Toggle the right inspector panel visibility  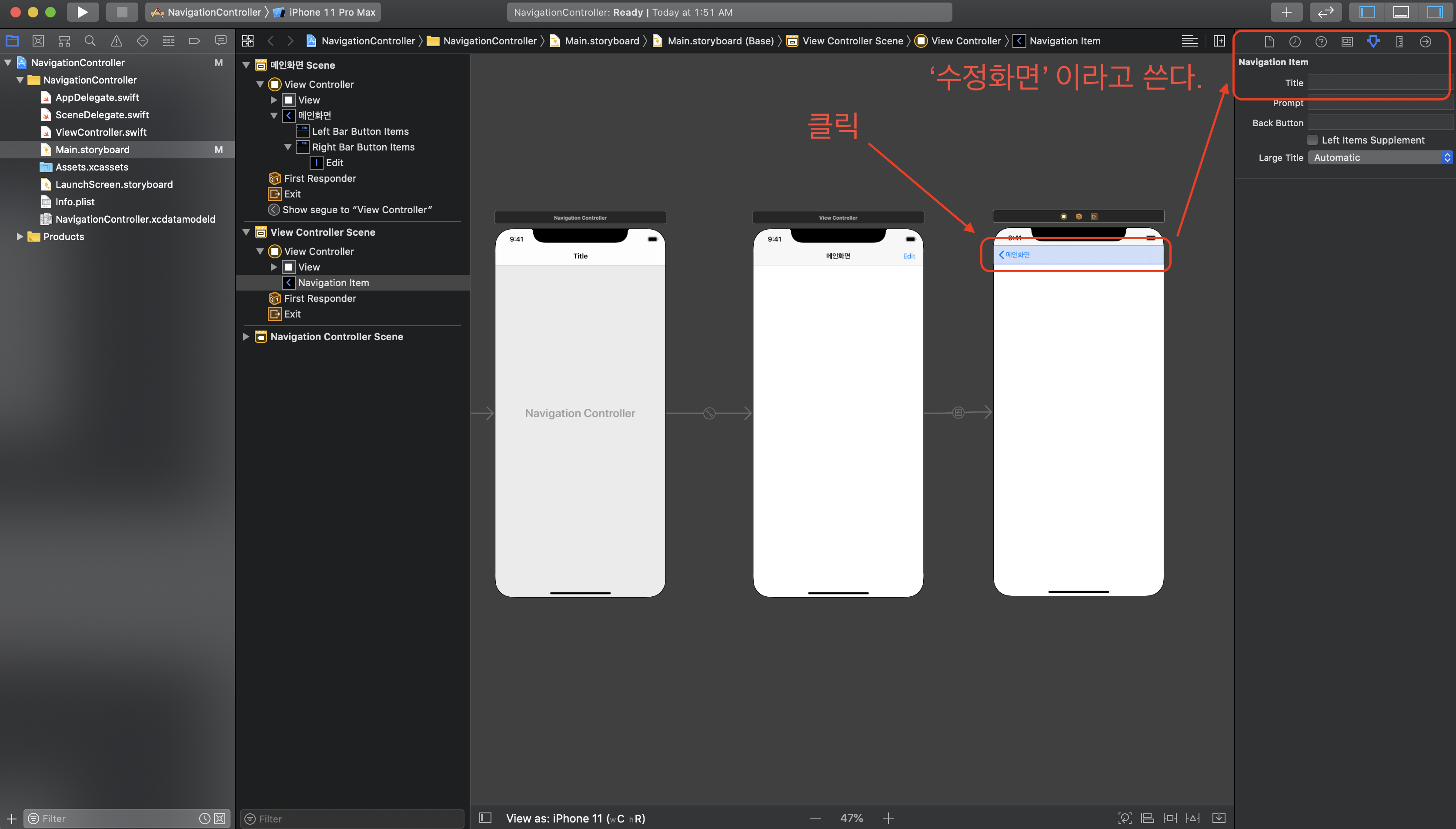[1434, 12]
